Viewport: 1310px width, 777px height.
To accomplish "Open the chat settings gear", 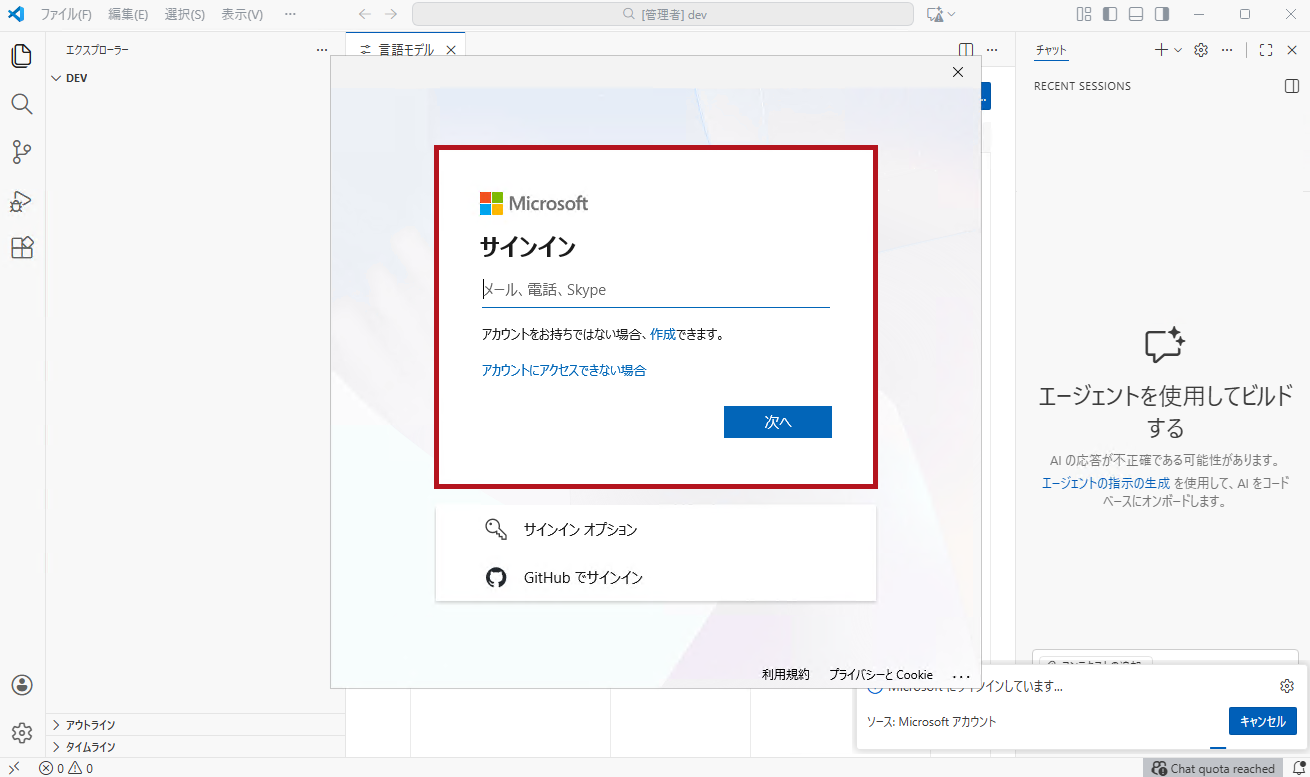I will [1200, 49].
